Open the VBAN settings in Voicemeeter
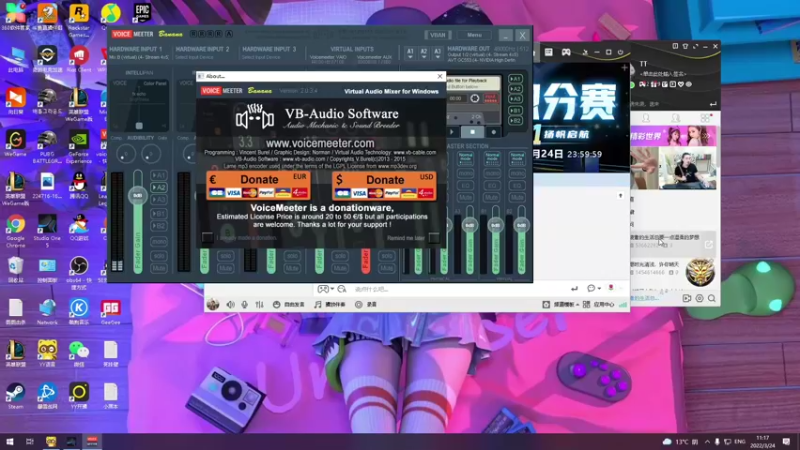Viewport: 800px width, 450px height. [438, 35]
